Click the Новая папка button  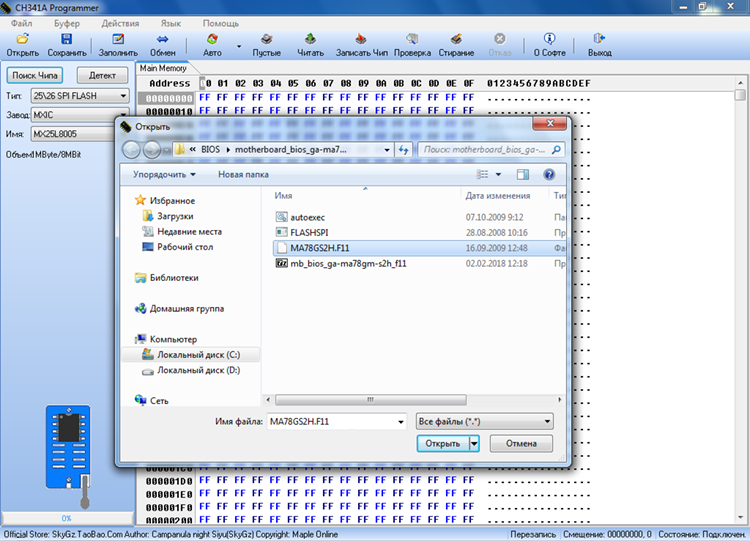pos(243,175)
